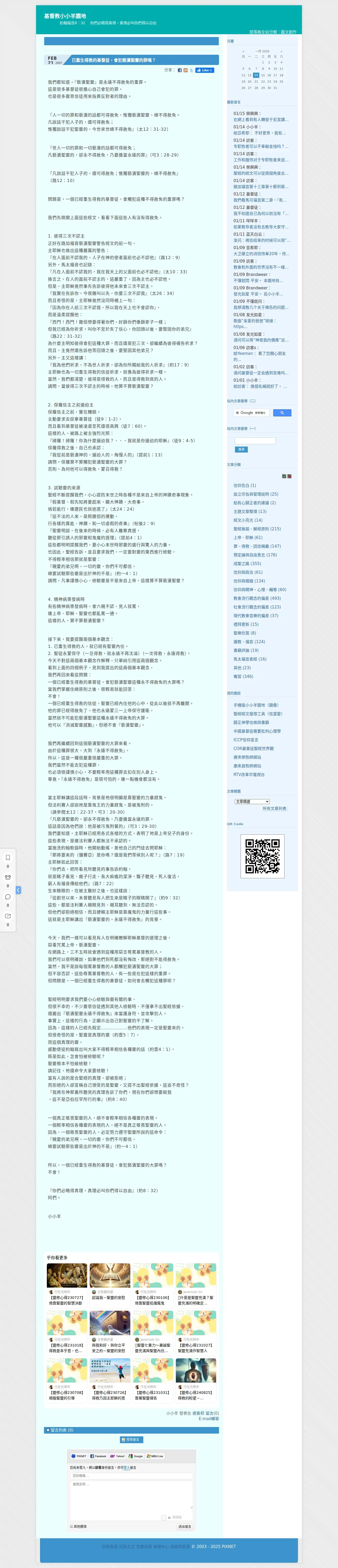This screenshot has width=338, height=1568.
Task: Open category 雜習 (346)
Action: click(243, 676)
